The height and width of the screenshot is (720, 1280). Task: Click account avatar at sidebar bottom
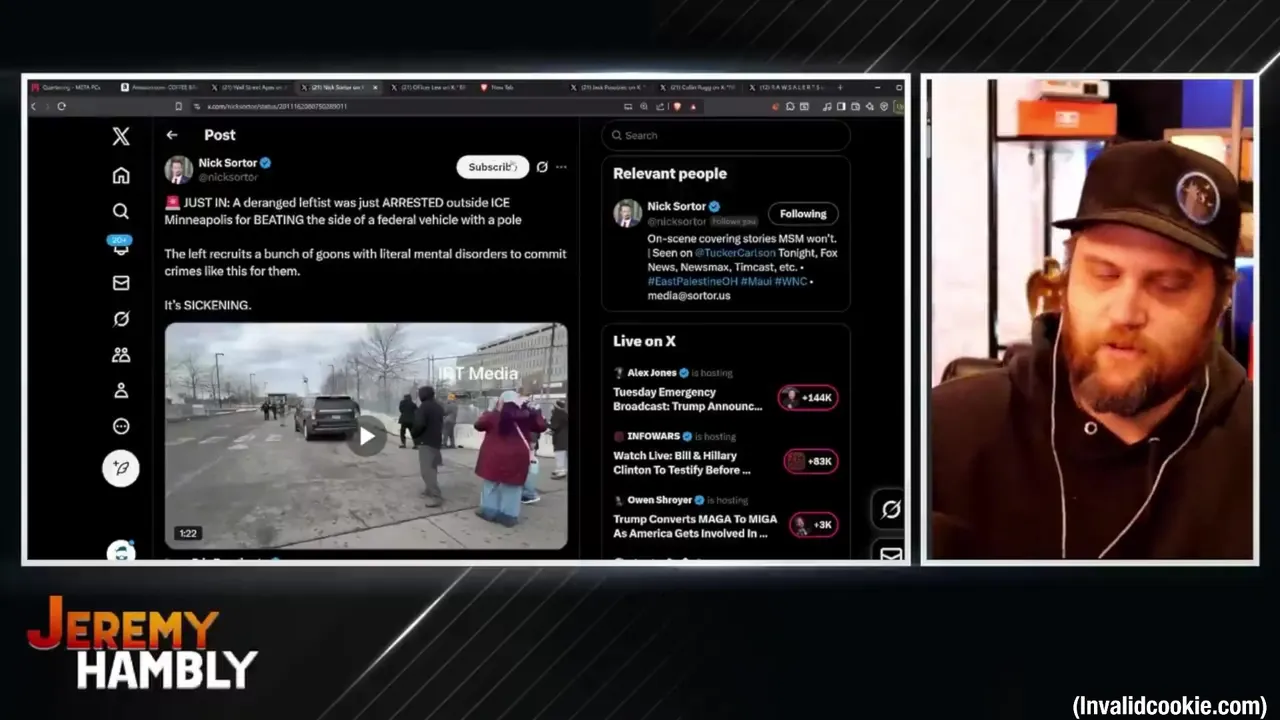[121, 552]
